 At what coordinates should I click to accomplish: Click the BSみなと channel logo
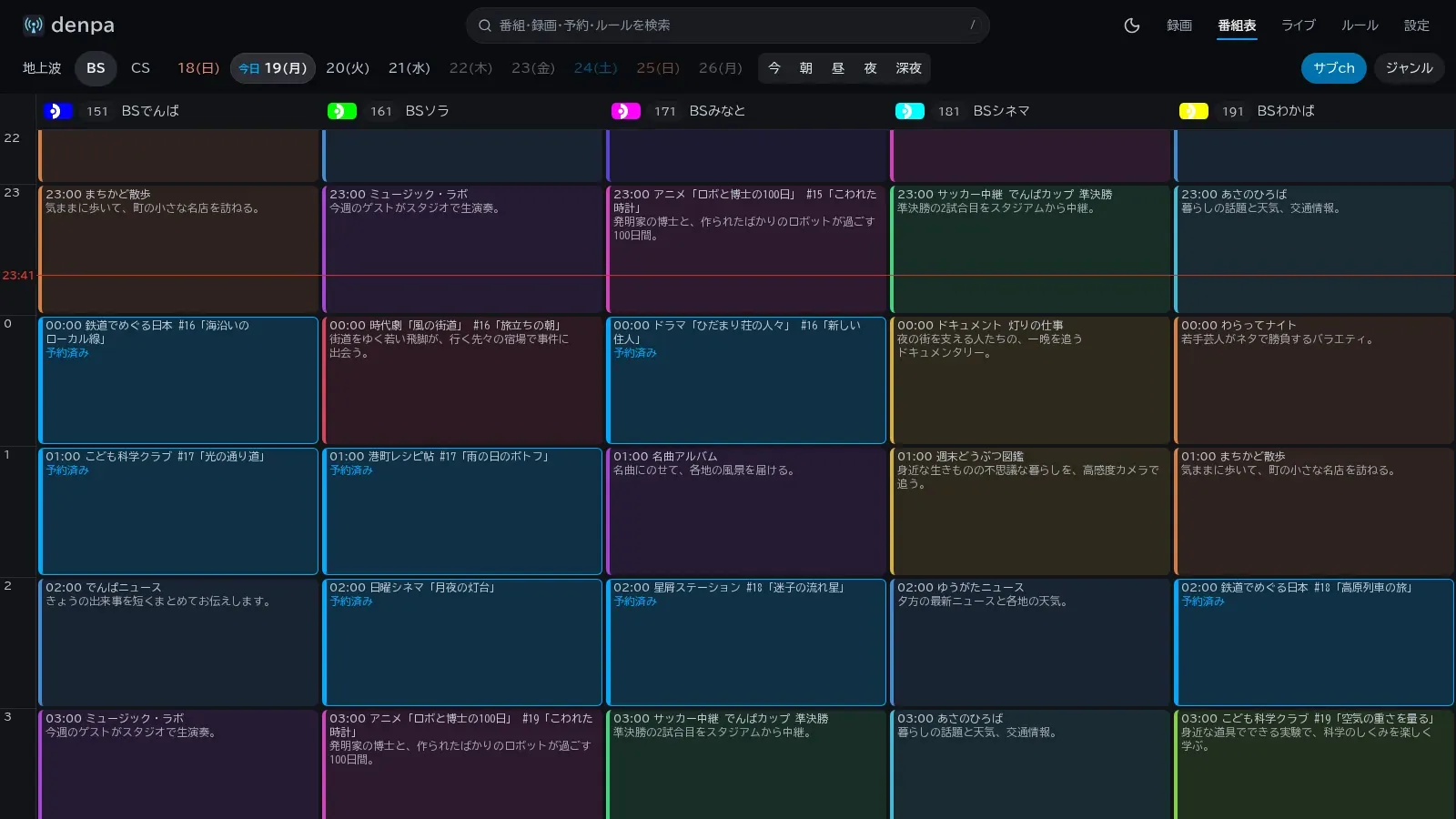(626, 111)
